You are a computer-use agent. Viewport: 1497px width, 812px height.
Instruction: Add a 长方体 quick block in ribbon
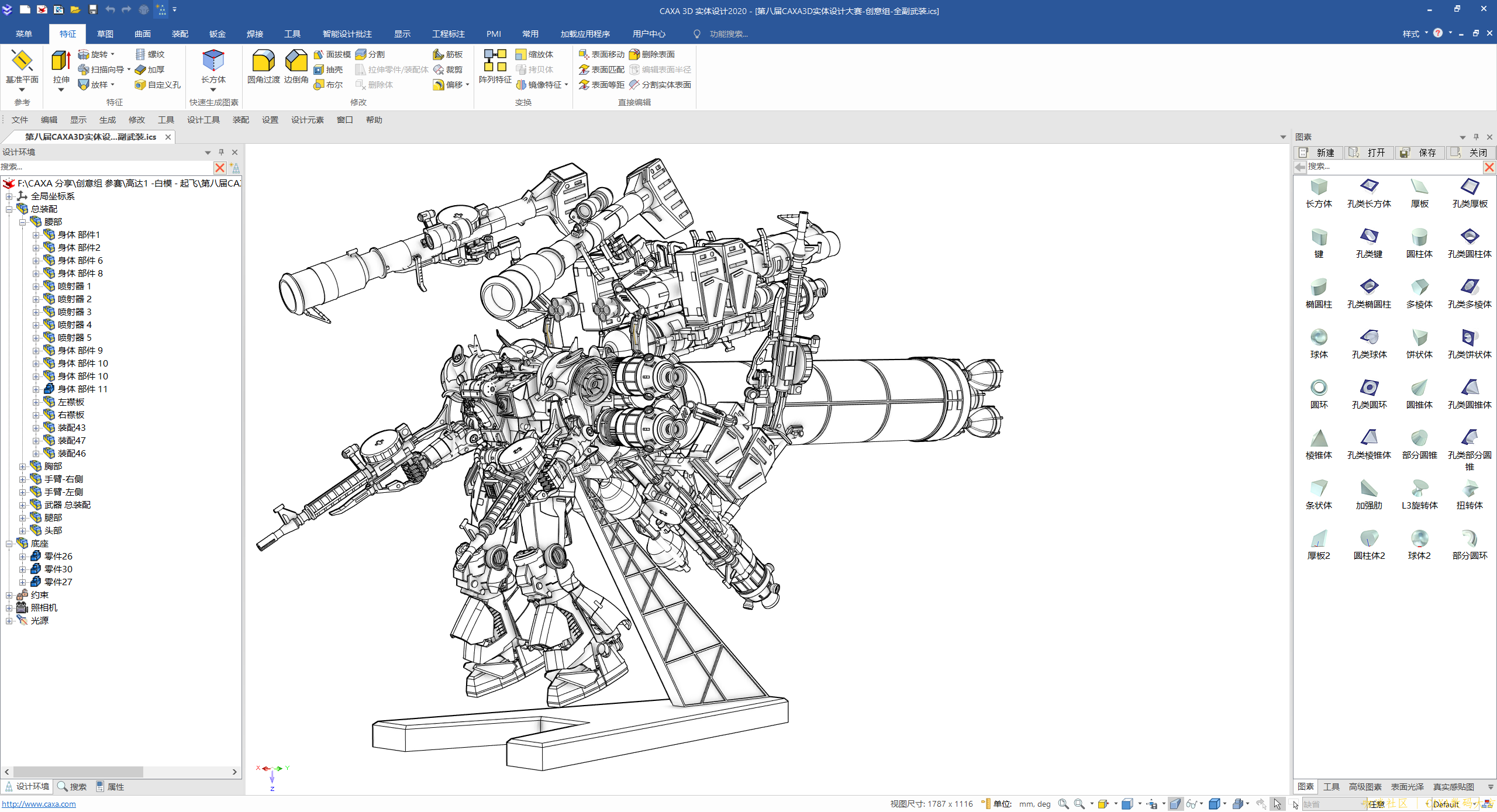tap(213, 65)
